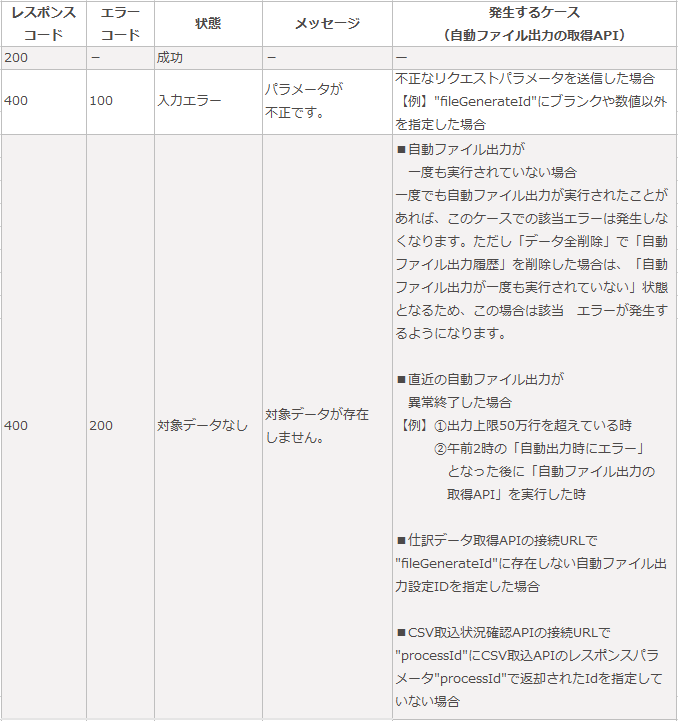Click response code 200 in the 成功 row
Screen dimensions: 678x721
click(x=17, y=58)
